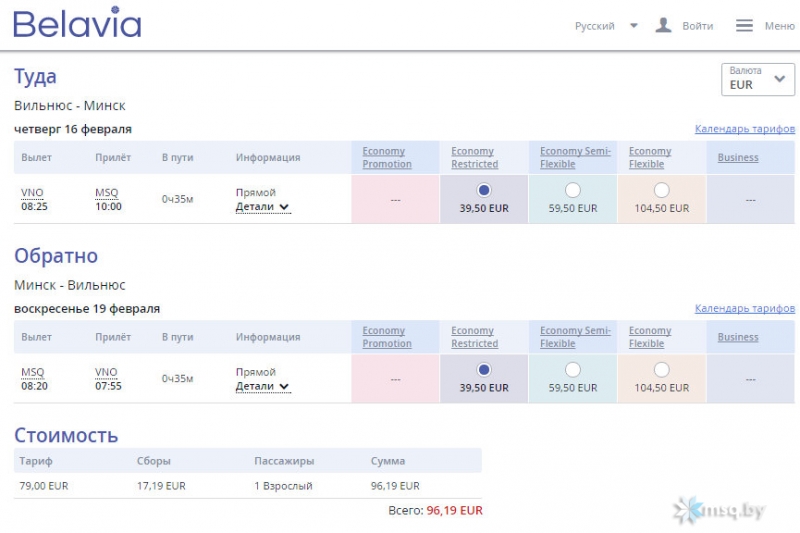800x533 pixels.
Task: Click the user profile icon
Action: click(663, 25)
